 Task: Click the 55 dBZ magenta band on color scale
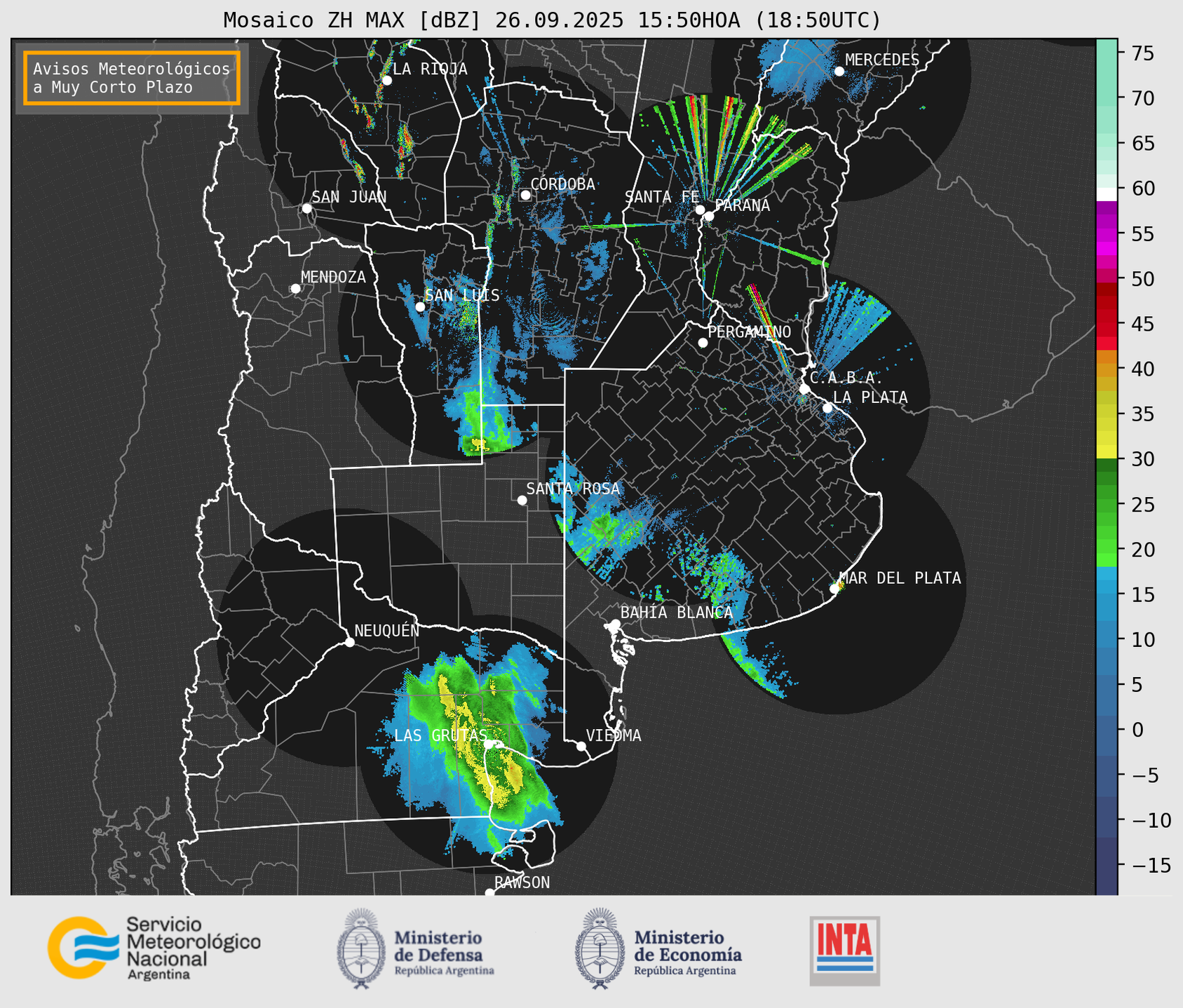(1107, 234)
